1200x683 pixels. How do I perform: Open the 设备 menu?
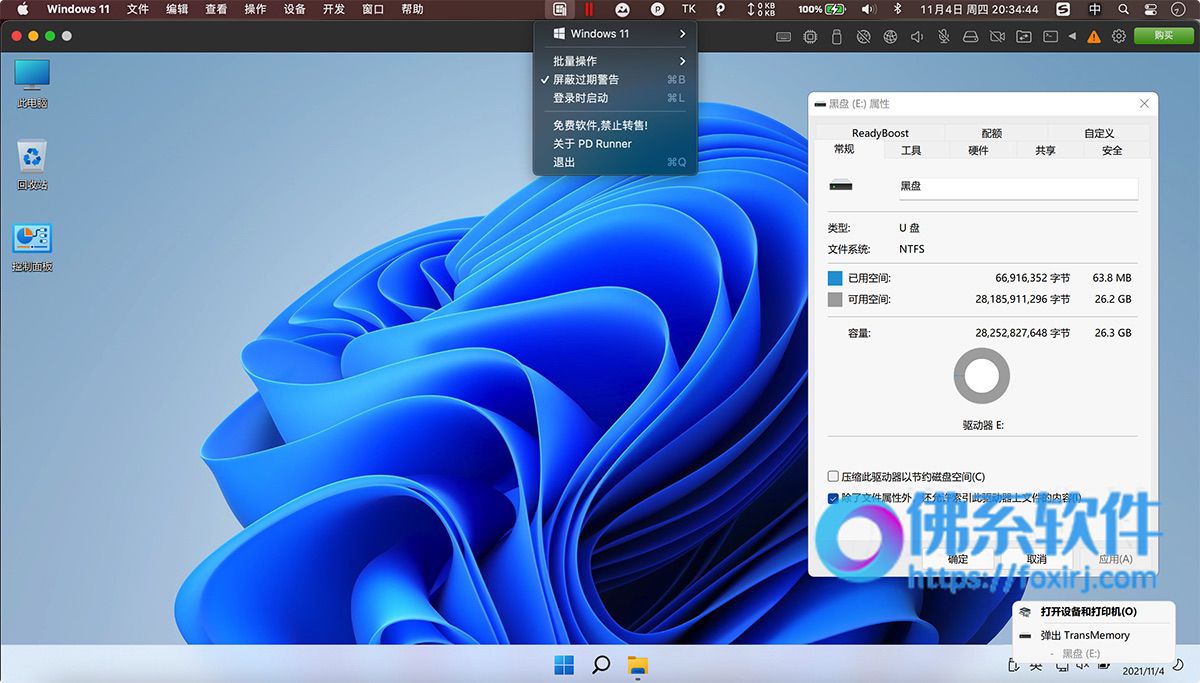[295, 9]
